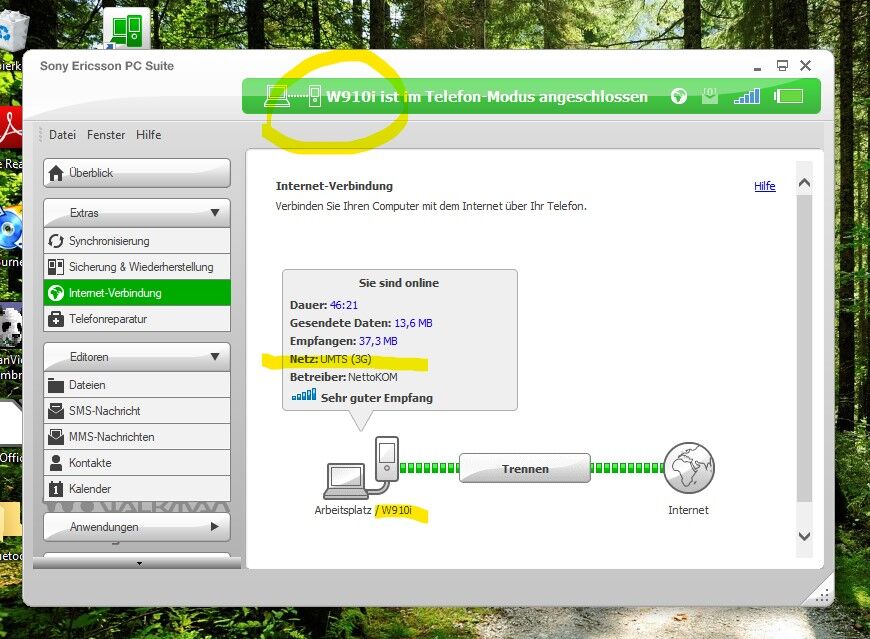Viewport: 870px width, 639px height.
Task: Click the large Internet globe illustration
Action: [689, 468]
